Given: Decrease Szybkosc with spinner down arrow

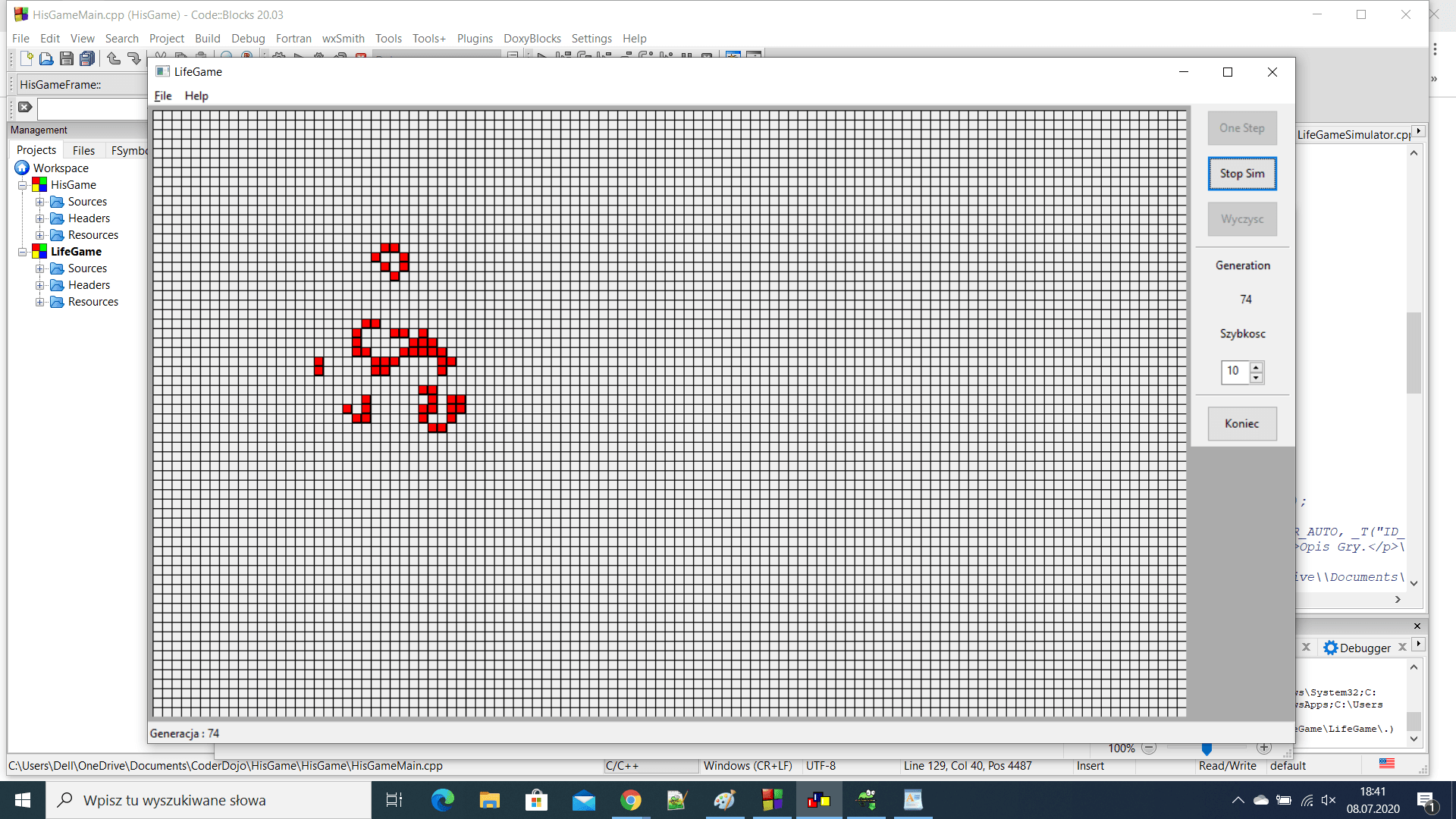Looking at the screenshot, I should 1257,378.
